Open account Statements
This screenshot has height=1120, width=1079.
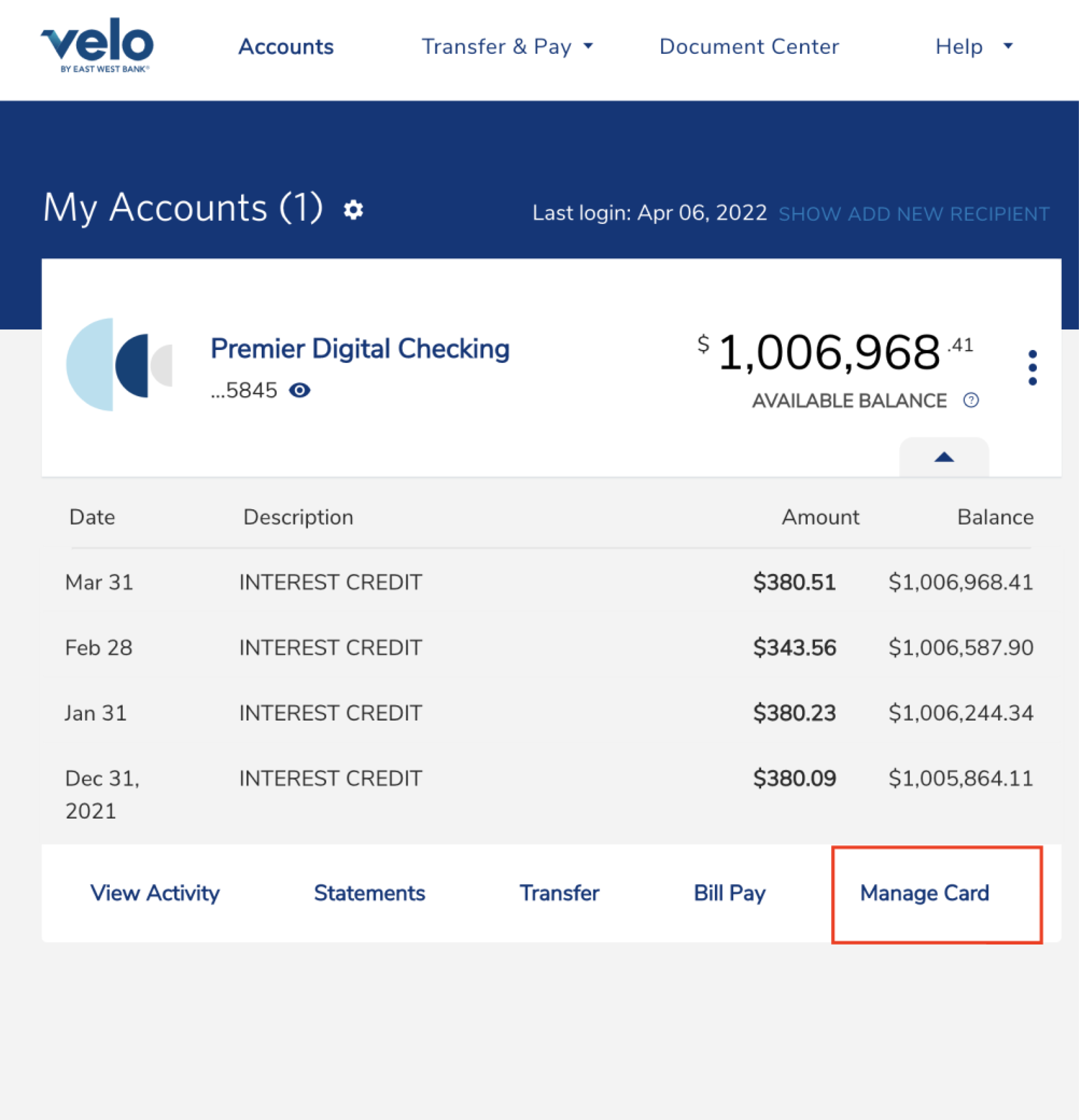click(x=369, y=893)
